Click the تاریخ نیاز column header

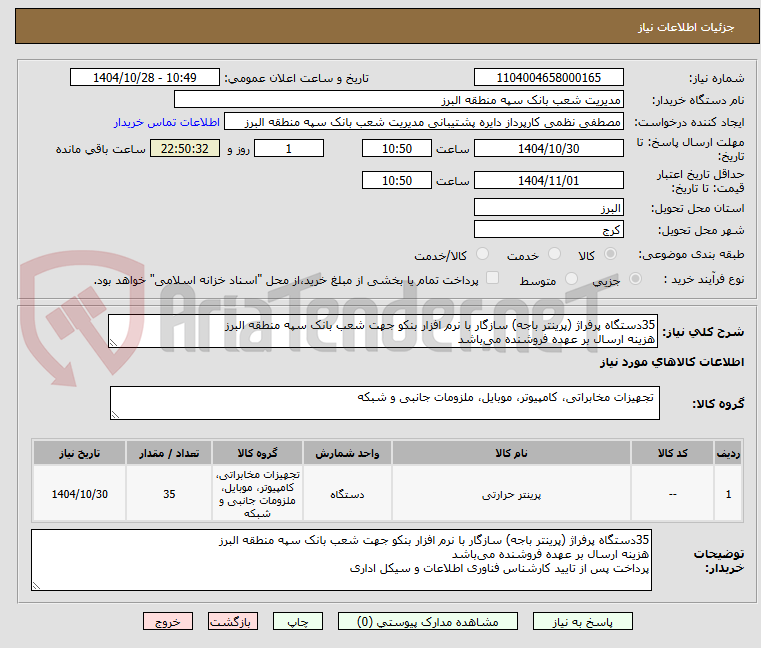[80, 453]
